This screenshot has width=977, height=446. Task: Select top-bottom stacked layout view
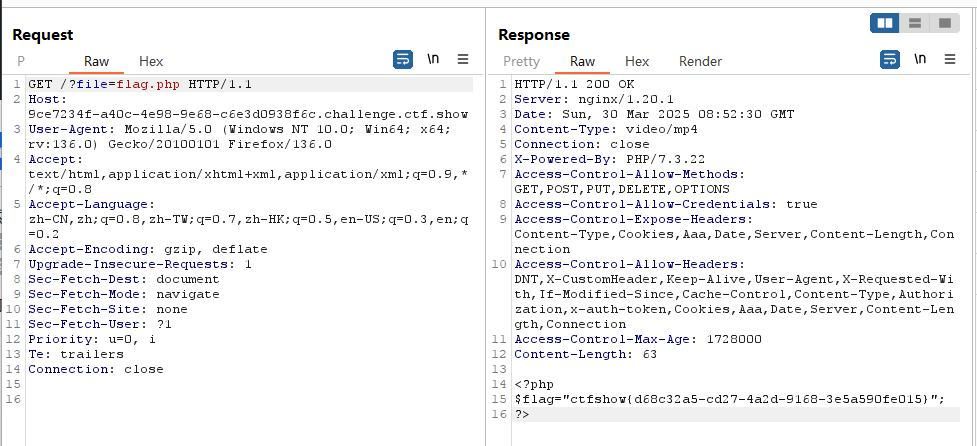click(x=915, y=23)
